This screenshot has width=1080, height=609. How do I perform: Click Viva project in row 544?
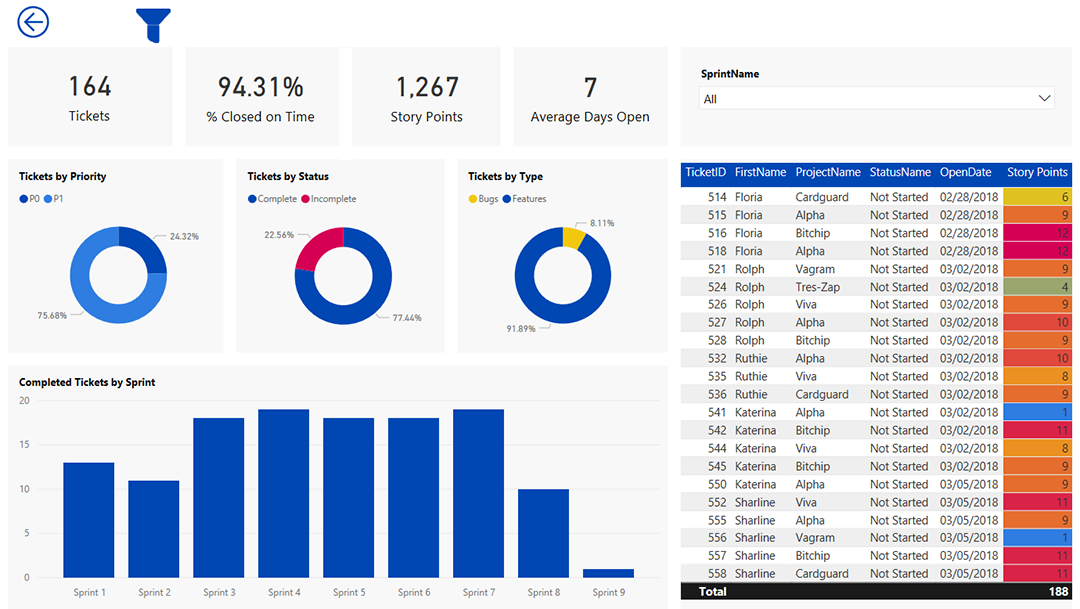click(806, 448)
